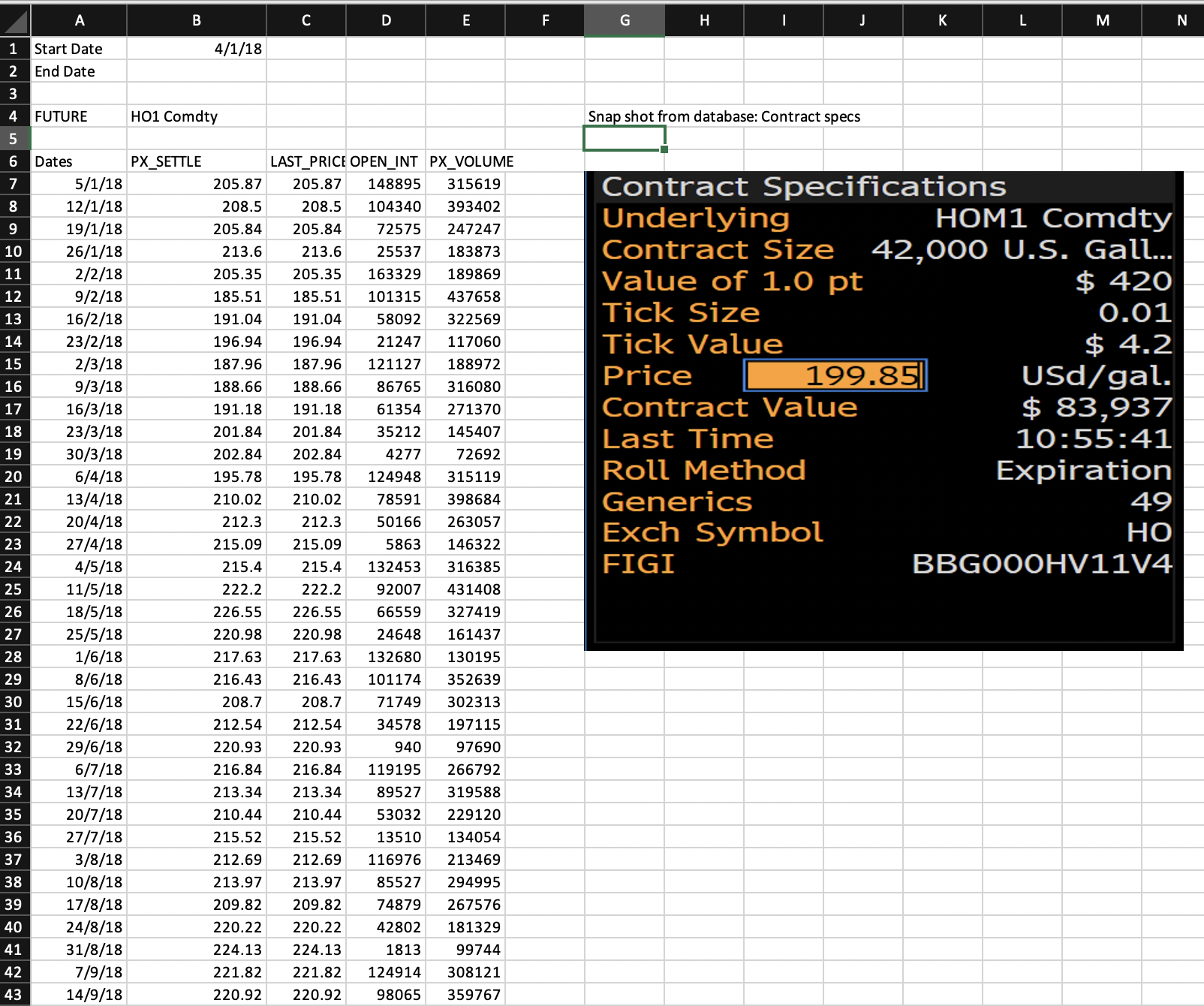Select column N header
Viewport: 1204px width, 1006px height.
pos(1181,21)
